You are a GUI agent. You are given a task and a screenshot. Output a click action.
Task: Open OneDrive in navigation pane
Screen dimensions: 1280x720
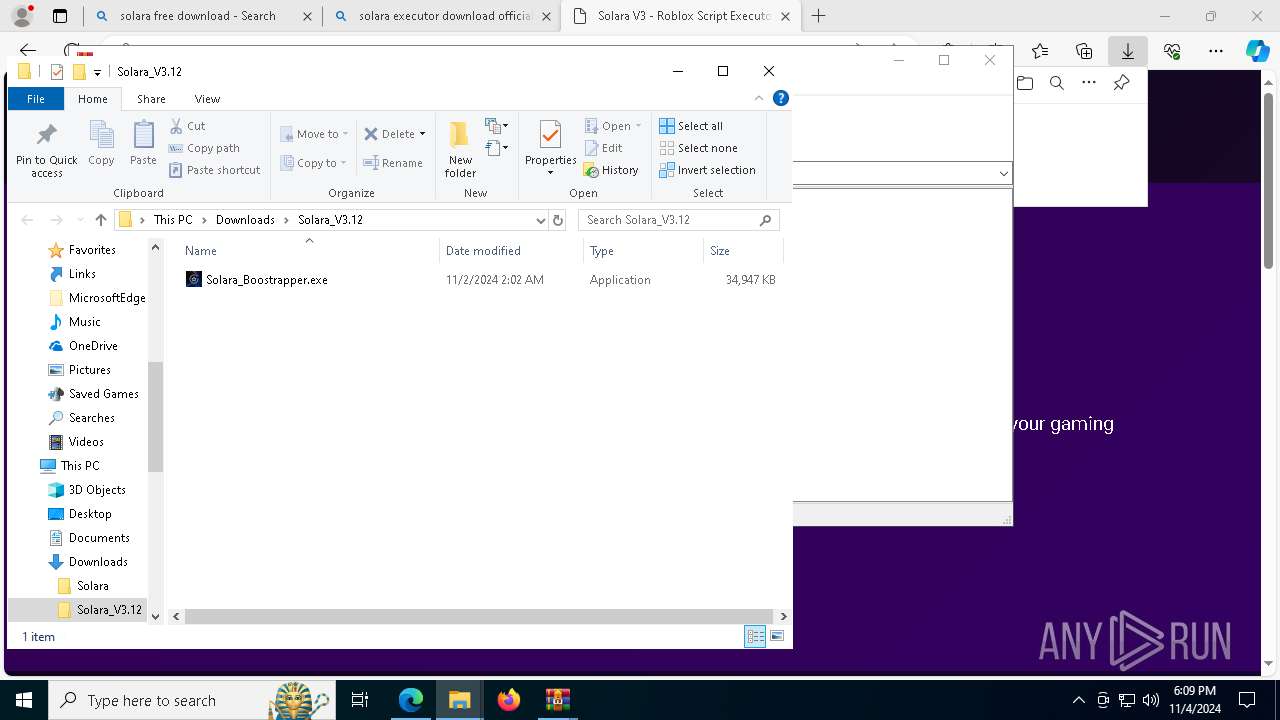93,346
